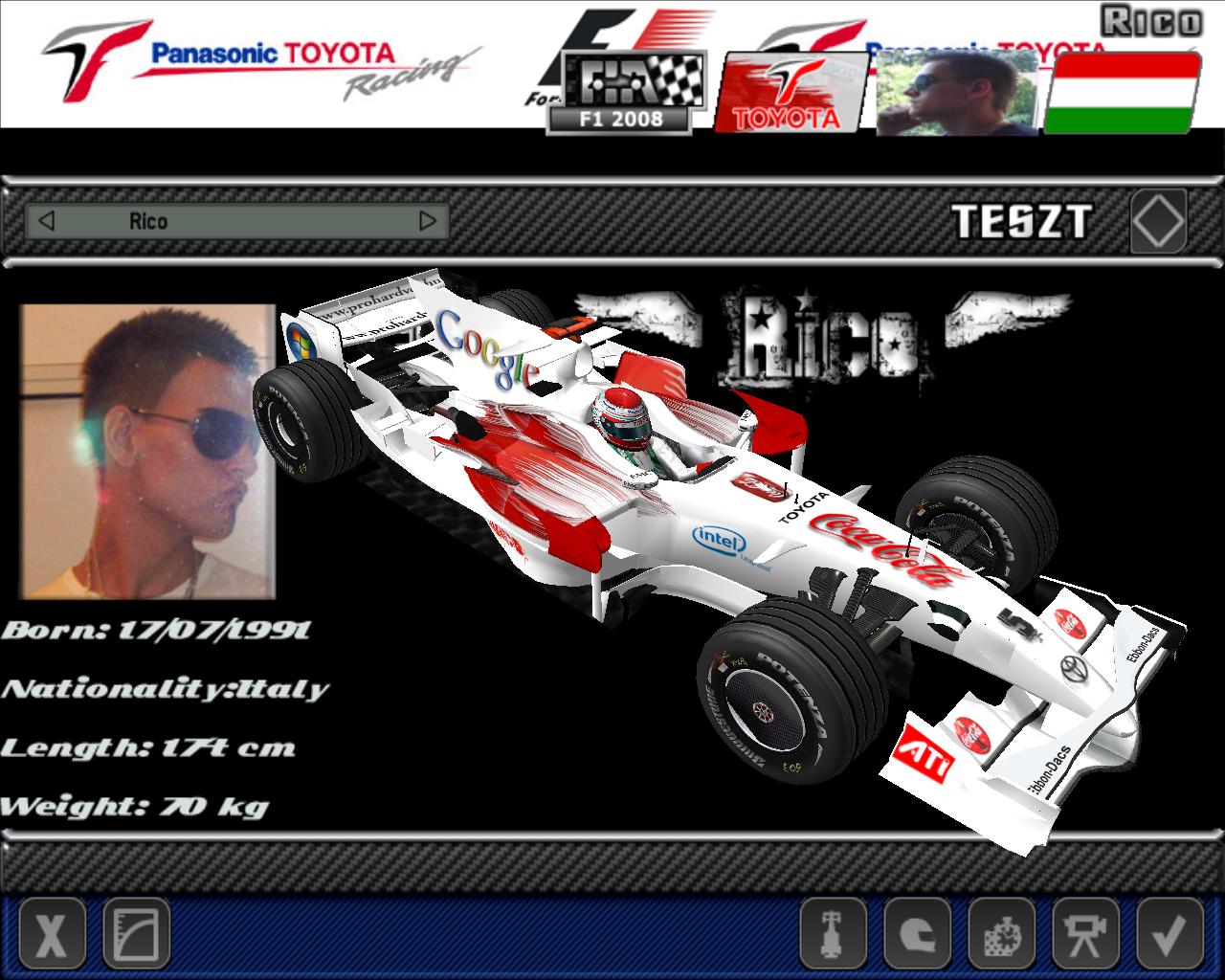Click the red Toyota team badge

tap(791, 92)
